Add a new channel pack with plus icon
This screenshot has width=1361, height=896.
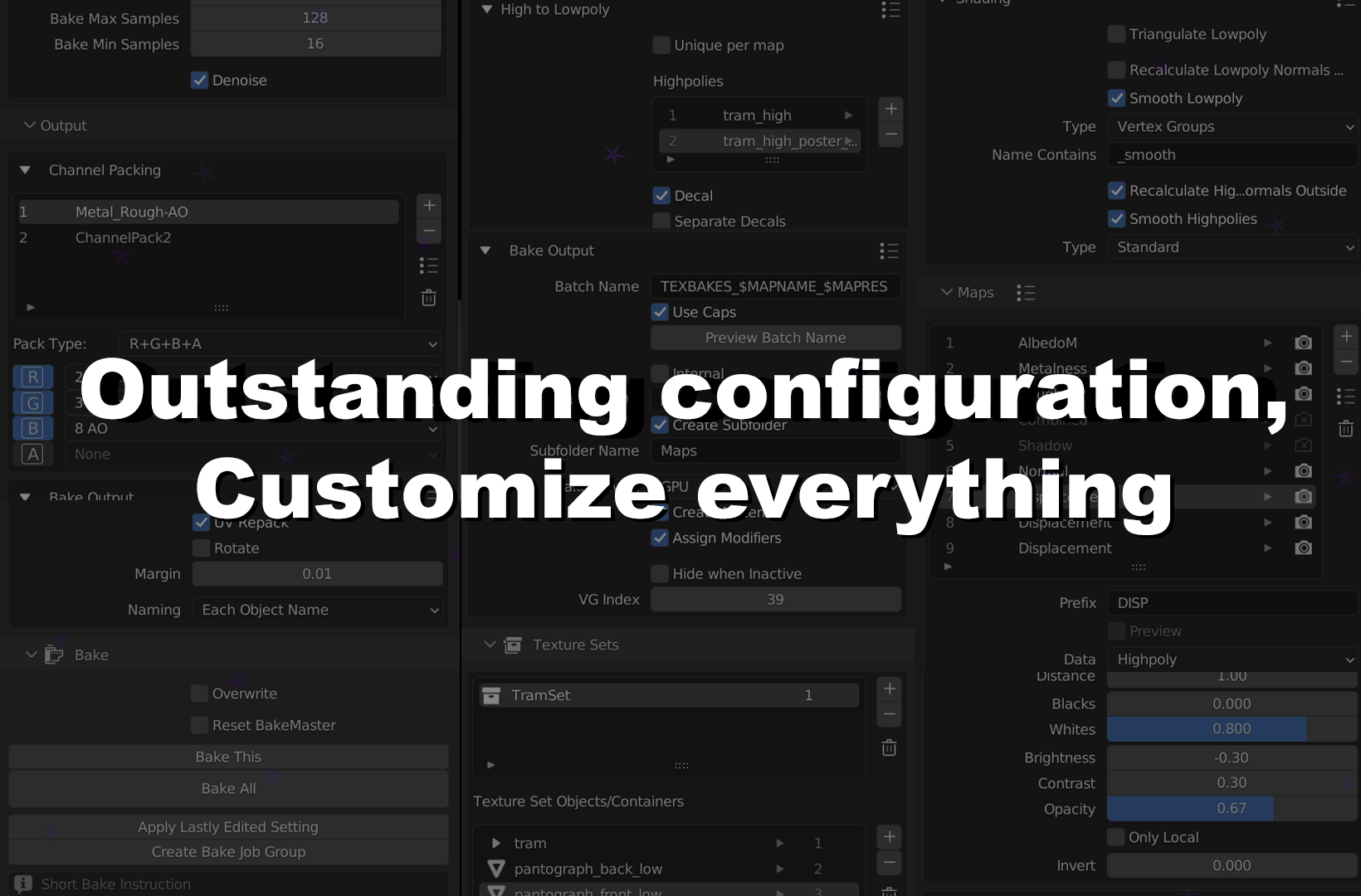(428, 206)
